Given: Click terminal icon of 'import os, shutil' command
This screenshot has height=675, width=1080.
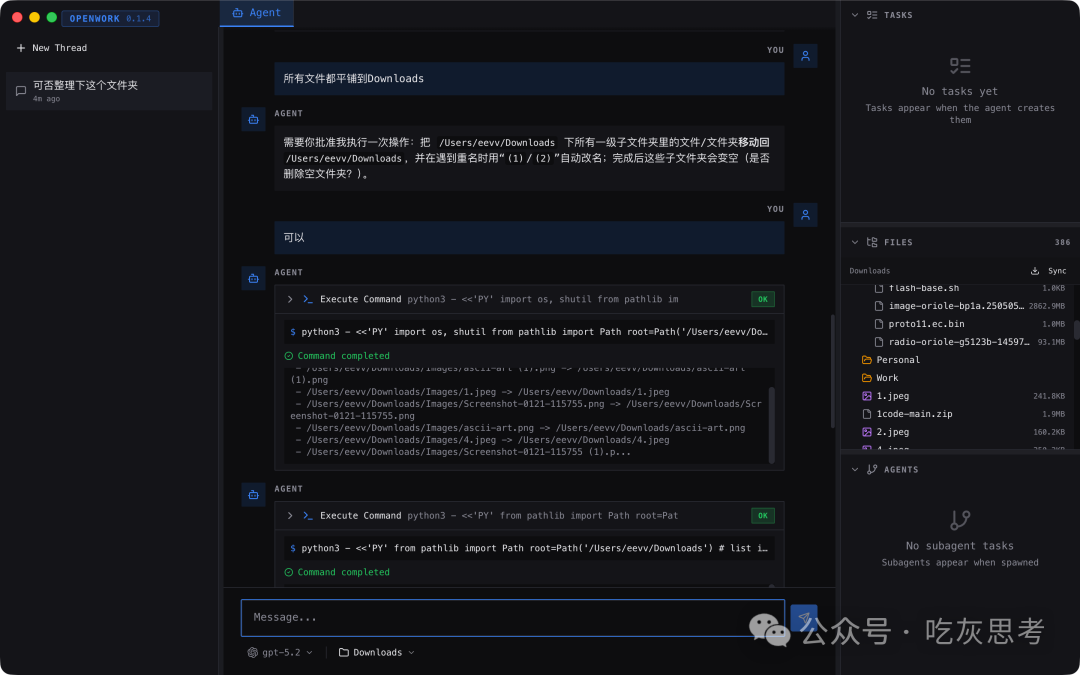Looking at the screenshot, I should [308, 300].
